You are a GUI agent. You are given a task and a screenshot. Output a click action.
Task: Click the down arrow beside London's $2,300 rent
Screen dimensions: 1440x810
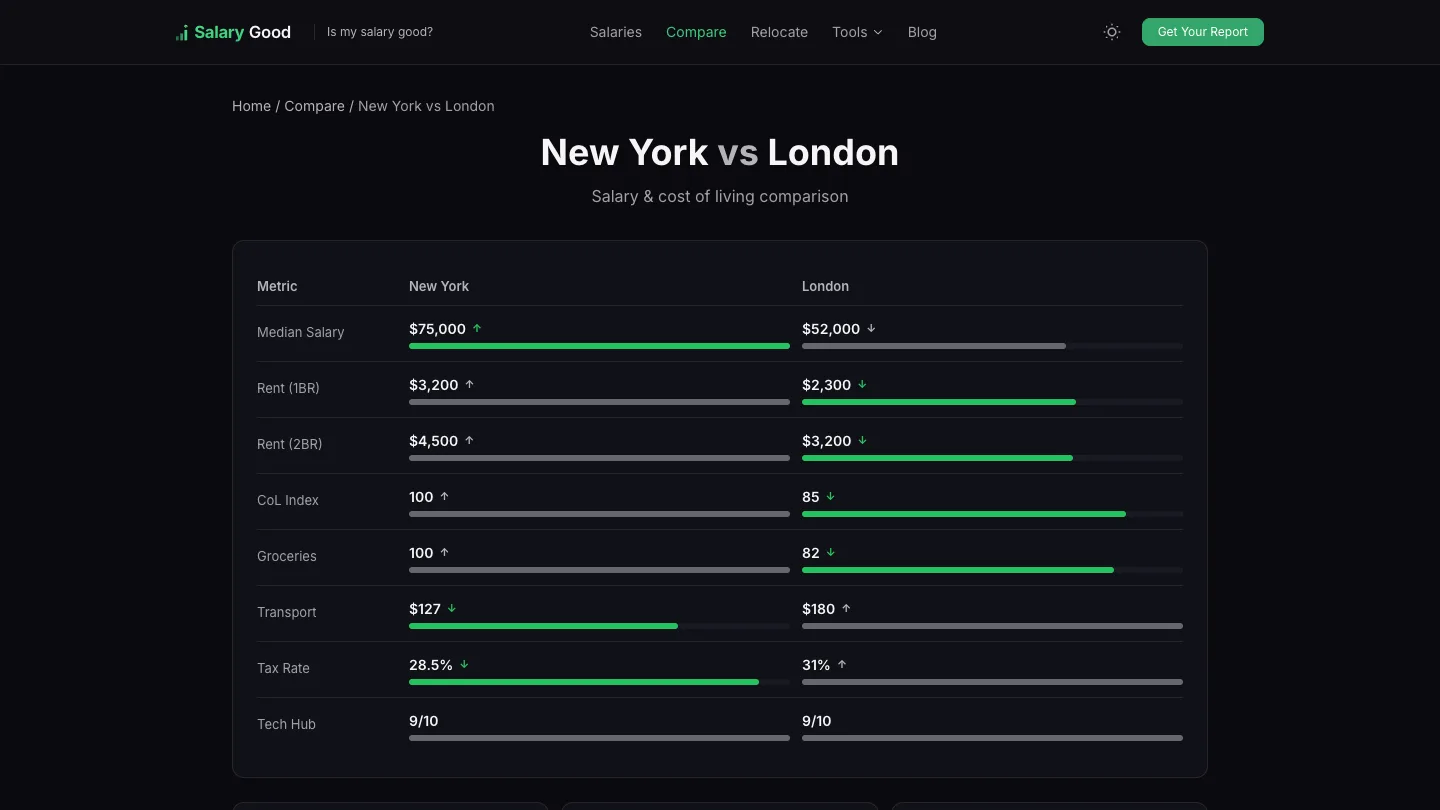point(862,384)
